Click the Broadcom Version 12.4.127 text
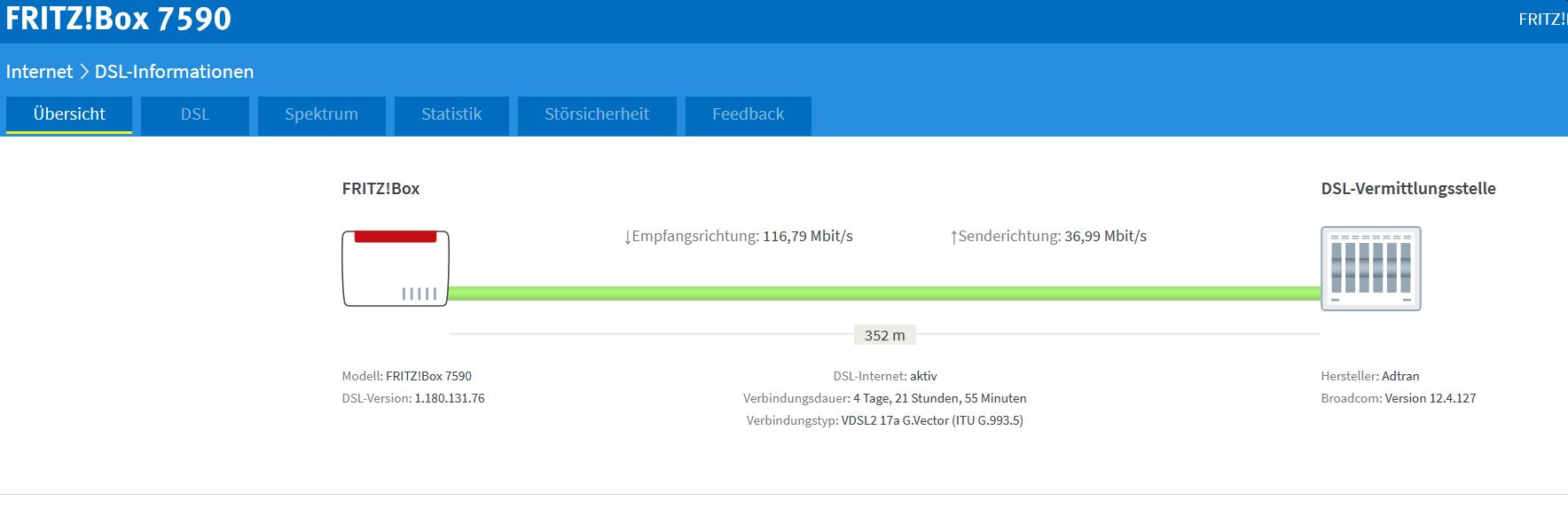 (1399, 398)
